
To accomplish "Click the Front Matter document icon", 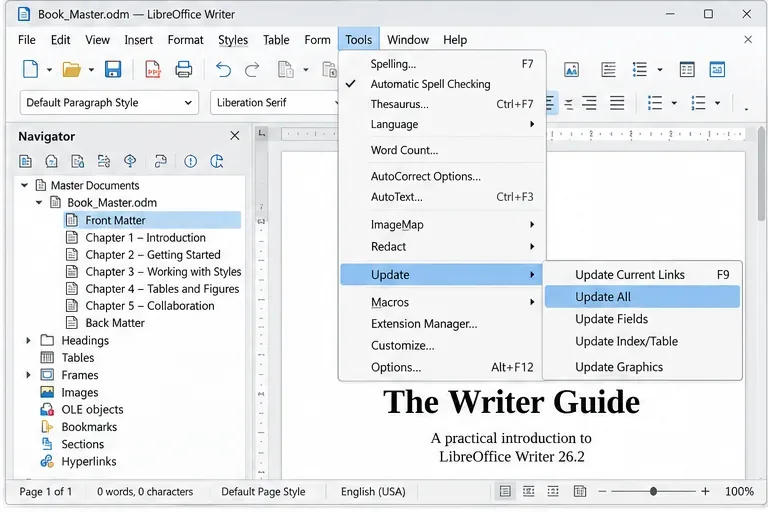I will 72,220.
